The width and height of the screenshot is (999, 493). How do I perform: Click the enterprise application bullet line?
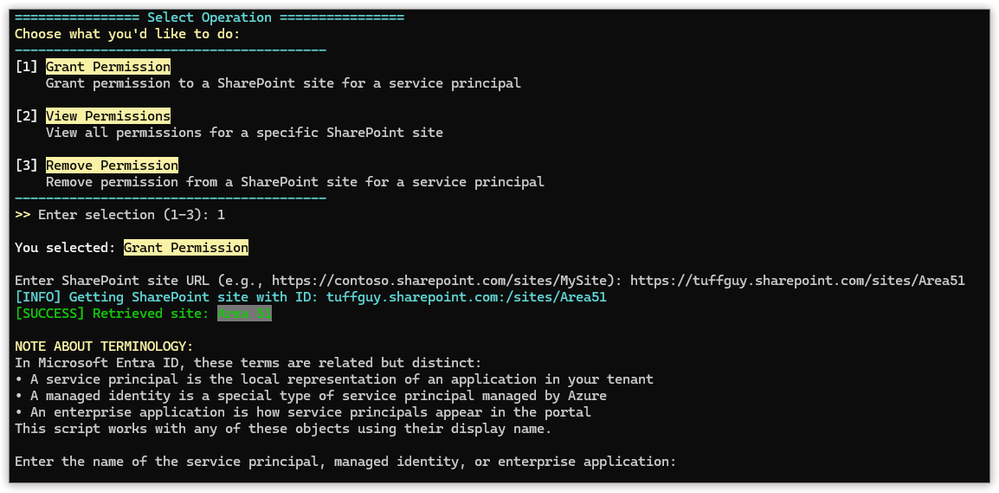pos(303,413)
